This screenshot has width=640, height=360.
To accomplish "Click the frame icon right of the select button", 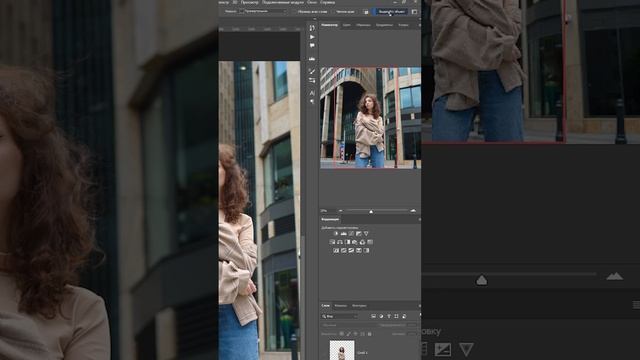I will click(414, 12).
